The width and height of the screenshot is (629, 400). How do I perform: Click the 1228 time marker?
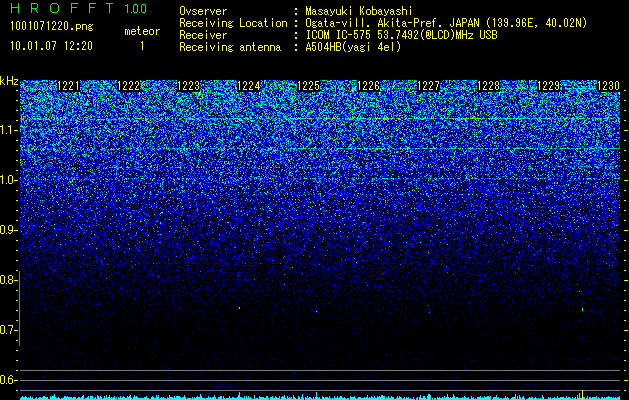click(489, 86)
